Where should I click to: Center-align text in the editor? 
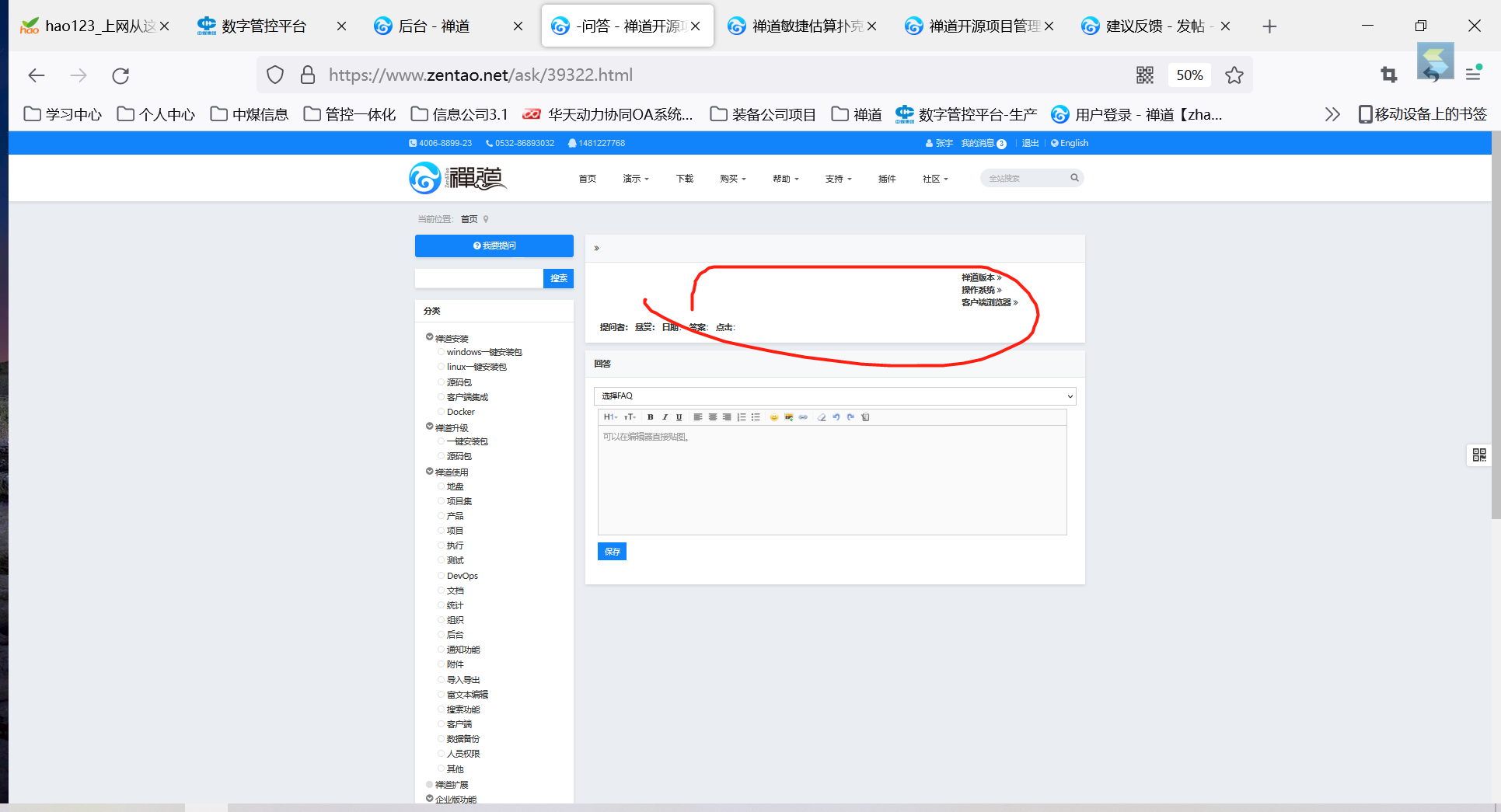tap(712, 417)
